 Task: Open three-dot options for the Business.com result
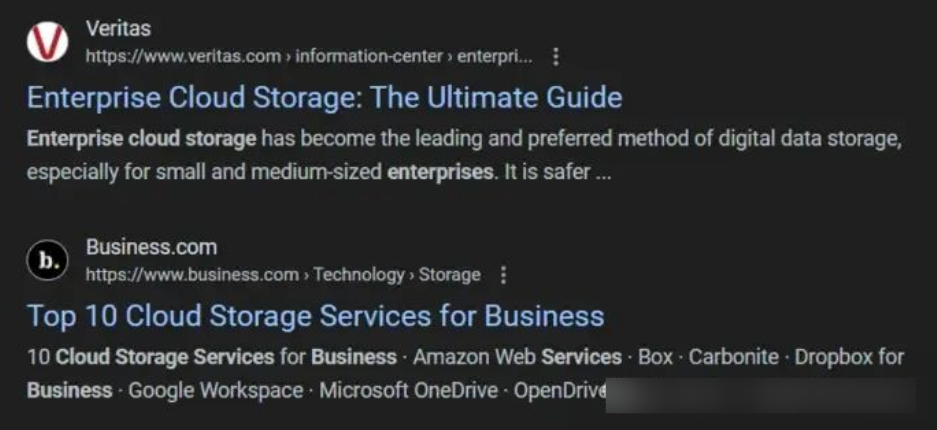(503, 275)
